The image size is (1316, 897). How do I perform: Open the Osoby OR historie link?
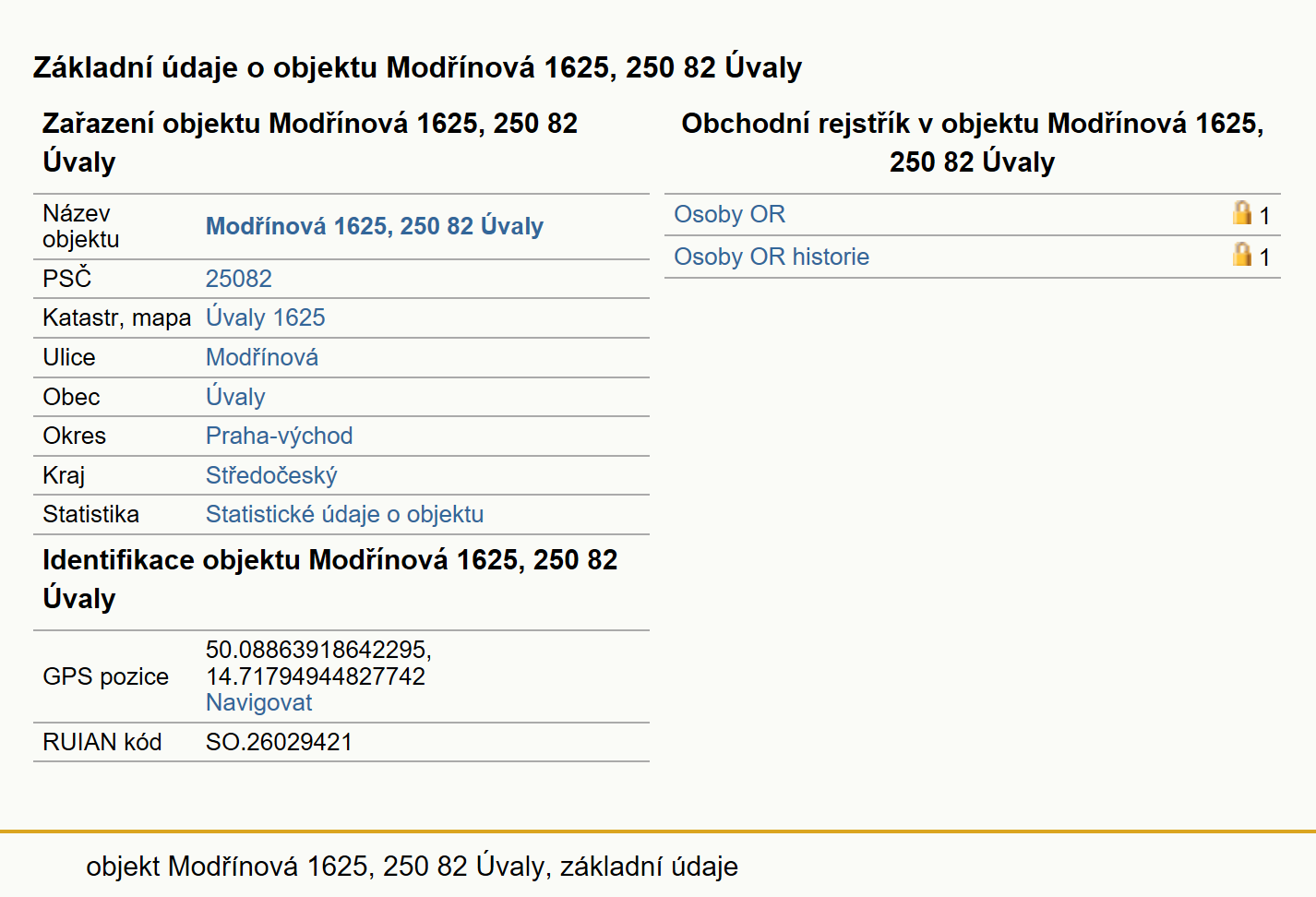pos(772,257)
